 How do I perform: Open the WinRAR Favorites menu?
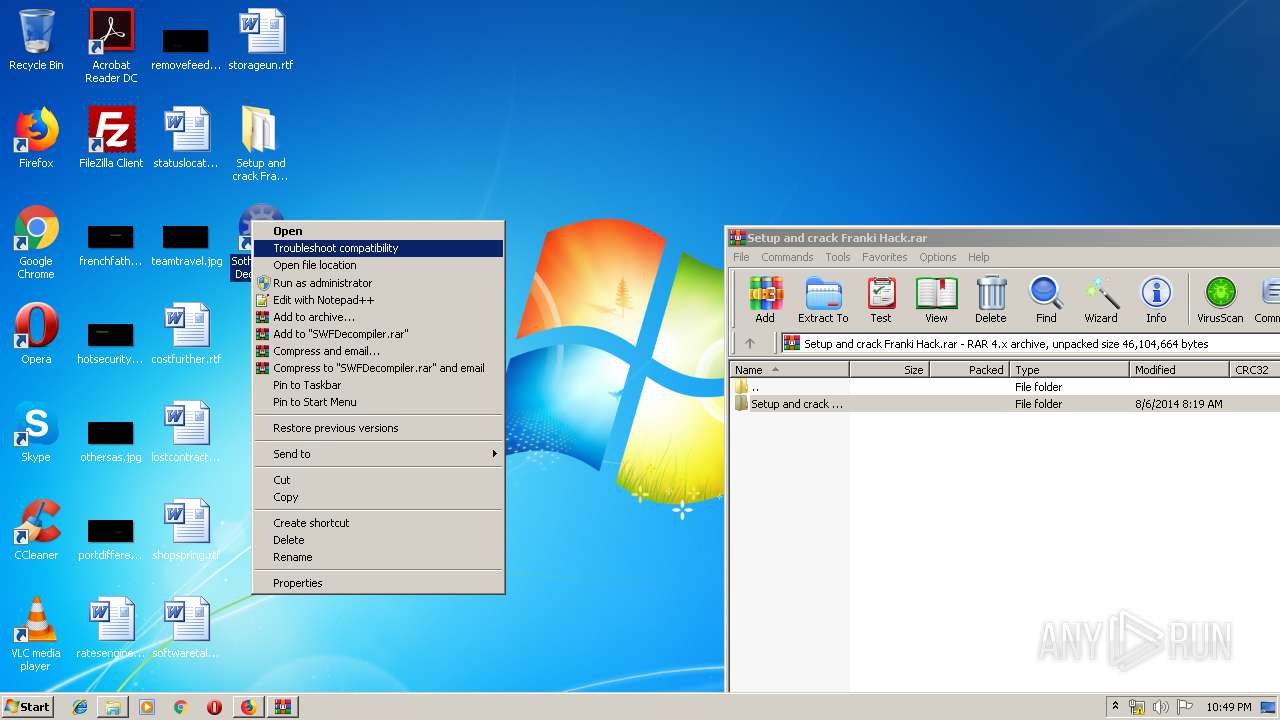pos(885,257)
